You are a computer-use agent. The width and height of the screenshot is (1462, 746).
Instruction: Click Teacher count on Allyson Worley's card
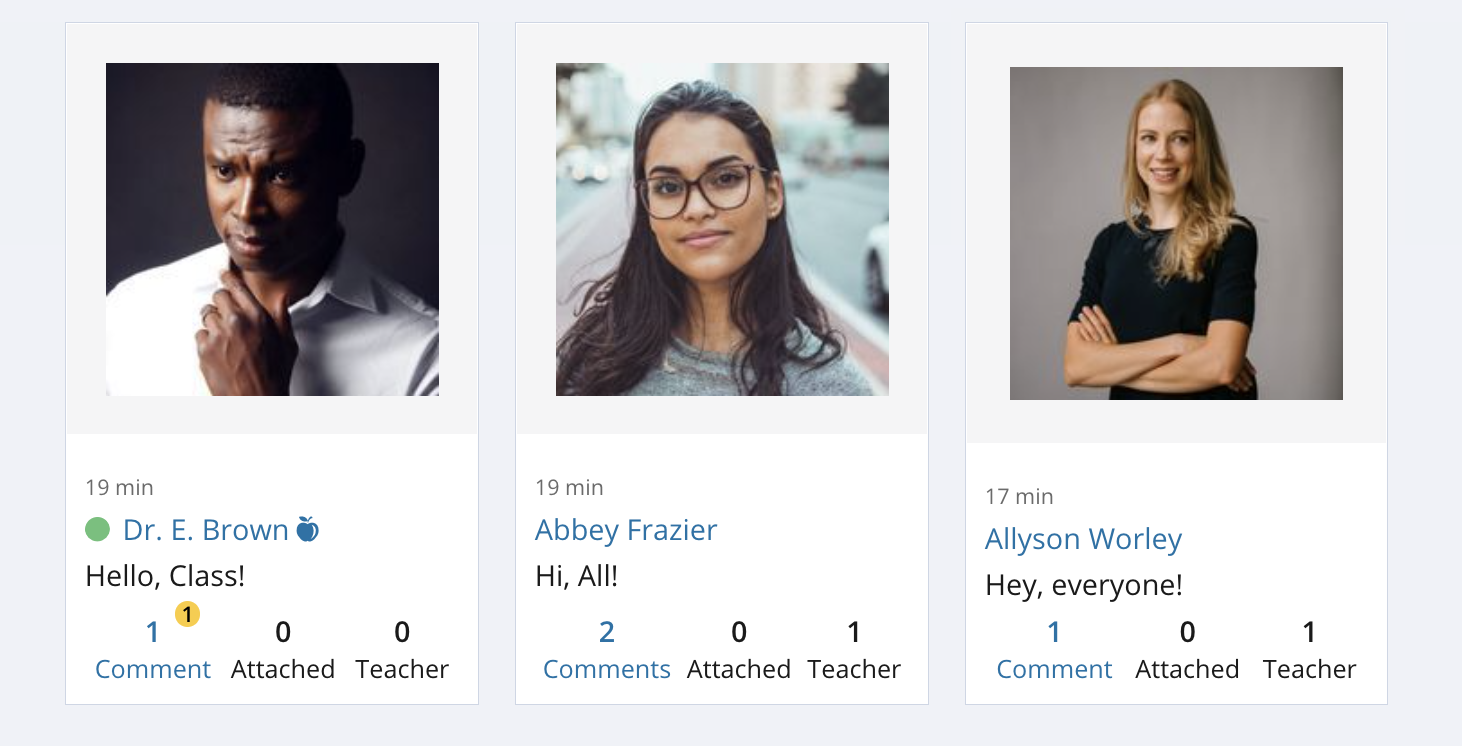point(1309,651)
